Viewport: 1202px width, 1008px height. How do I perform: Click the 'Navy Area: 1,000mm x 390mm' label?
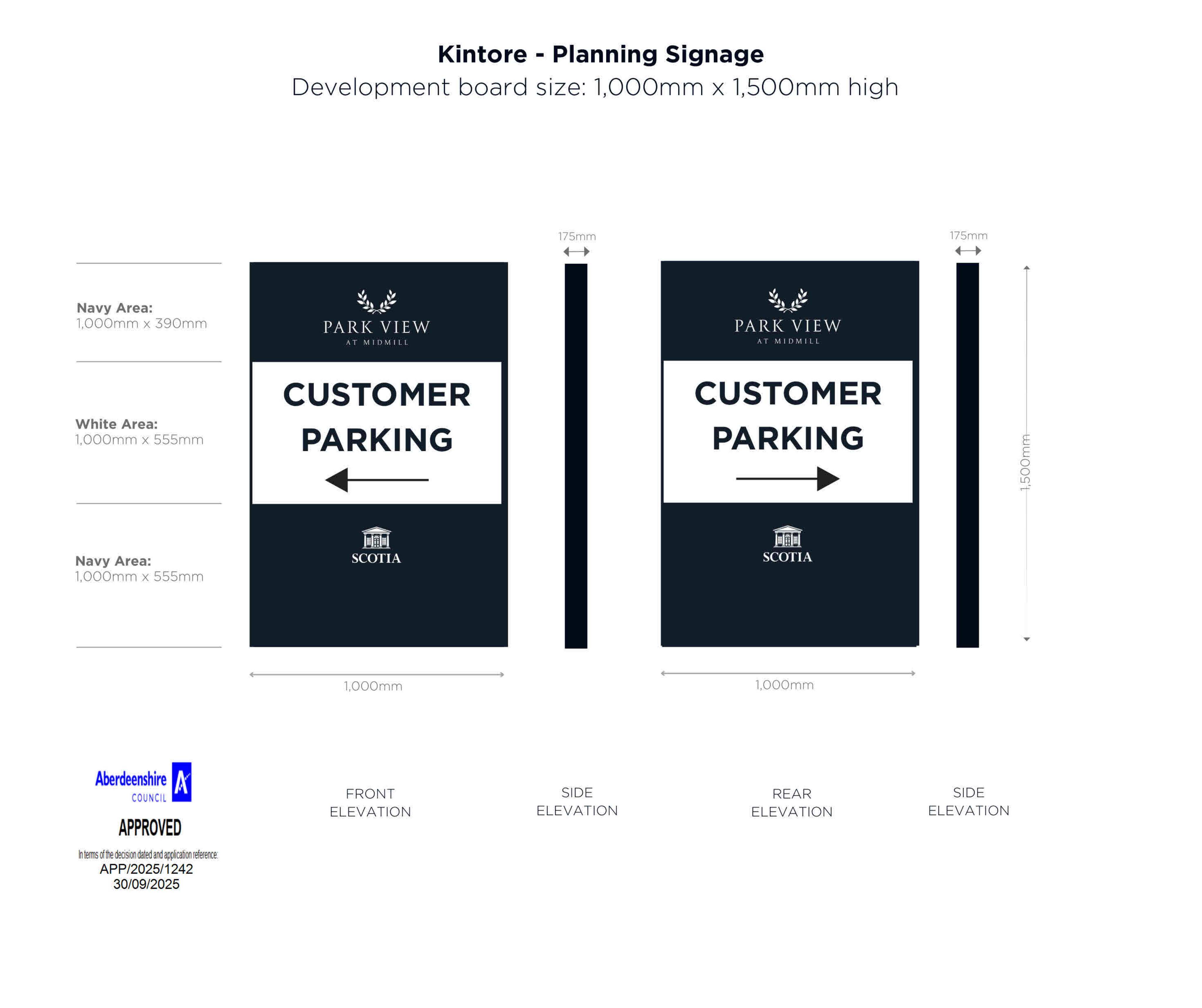(141, 315)
